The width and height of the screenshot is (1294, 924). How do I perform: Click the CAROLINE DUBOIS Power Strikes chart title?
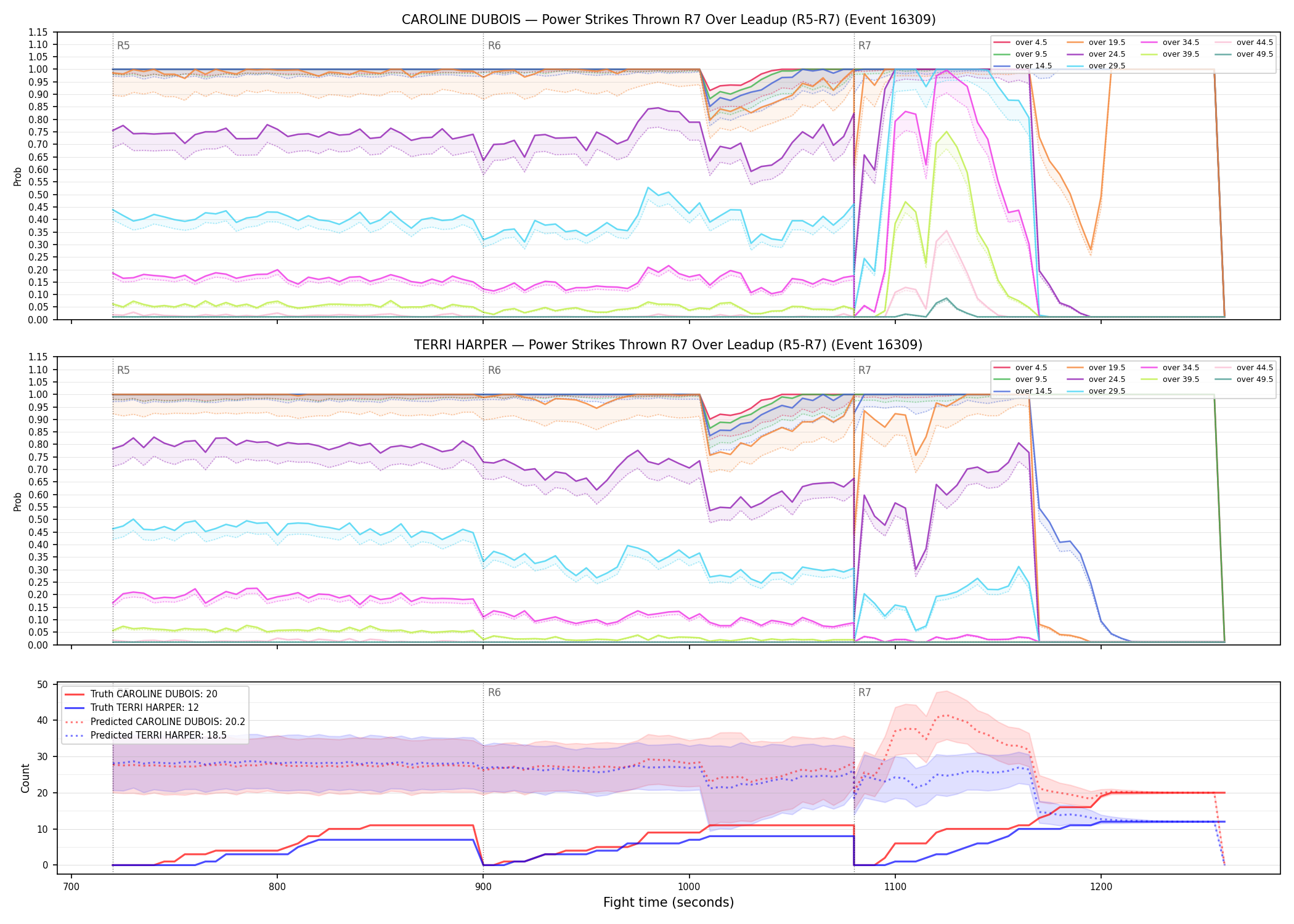[669, 20]
